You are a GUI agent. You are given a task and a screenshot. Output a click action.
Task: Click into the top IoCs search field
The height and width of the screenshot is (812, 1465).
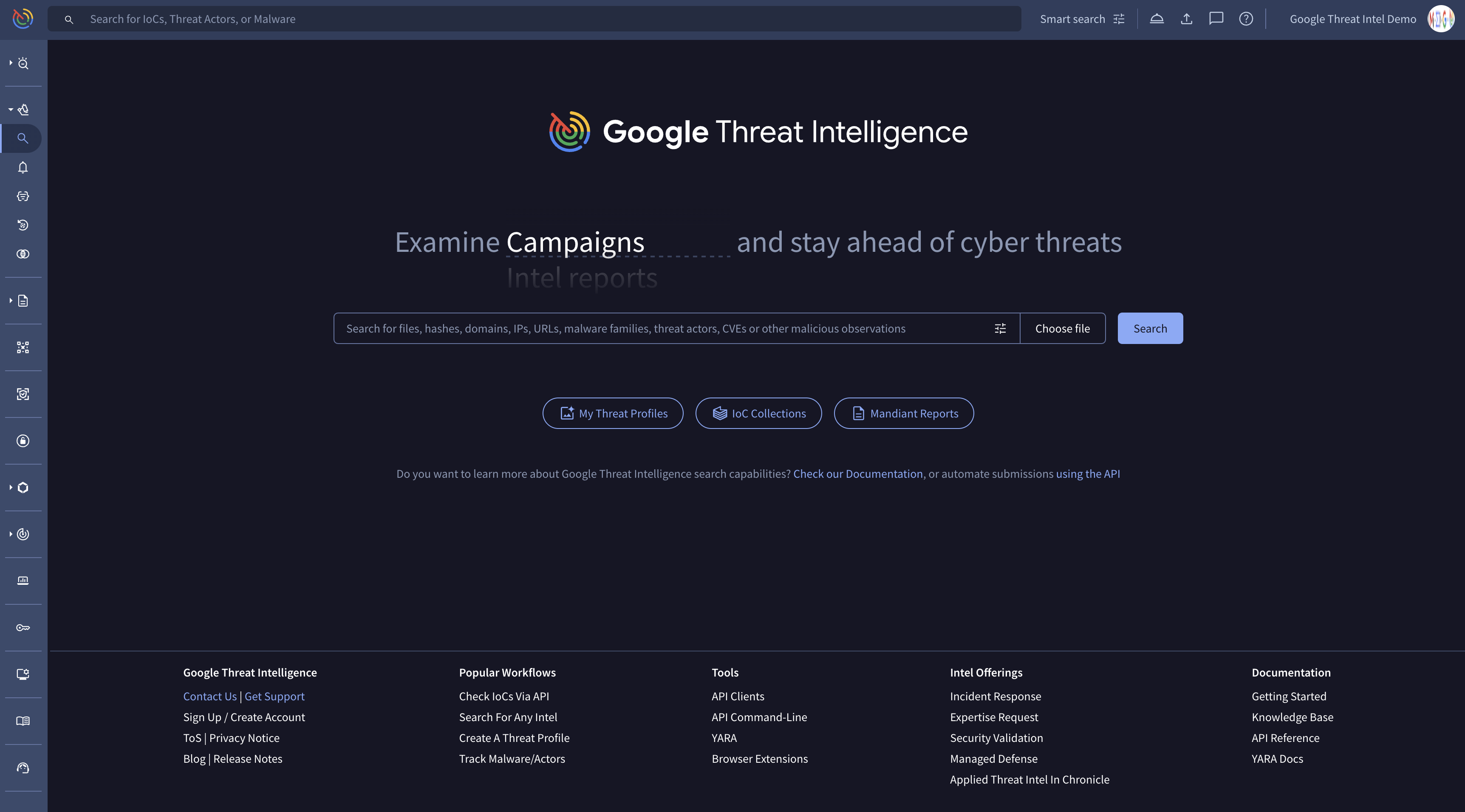click(534, 19)
